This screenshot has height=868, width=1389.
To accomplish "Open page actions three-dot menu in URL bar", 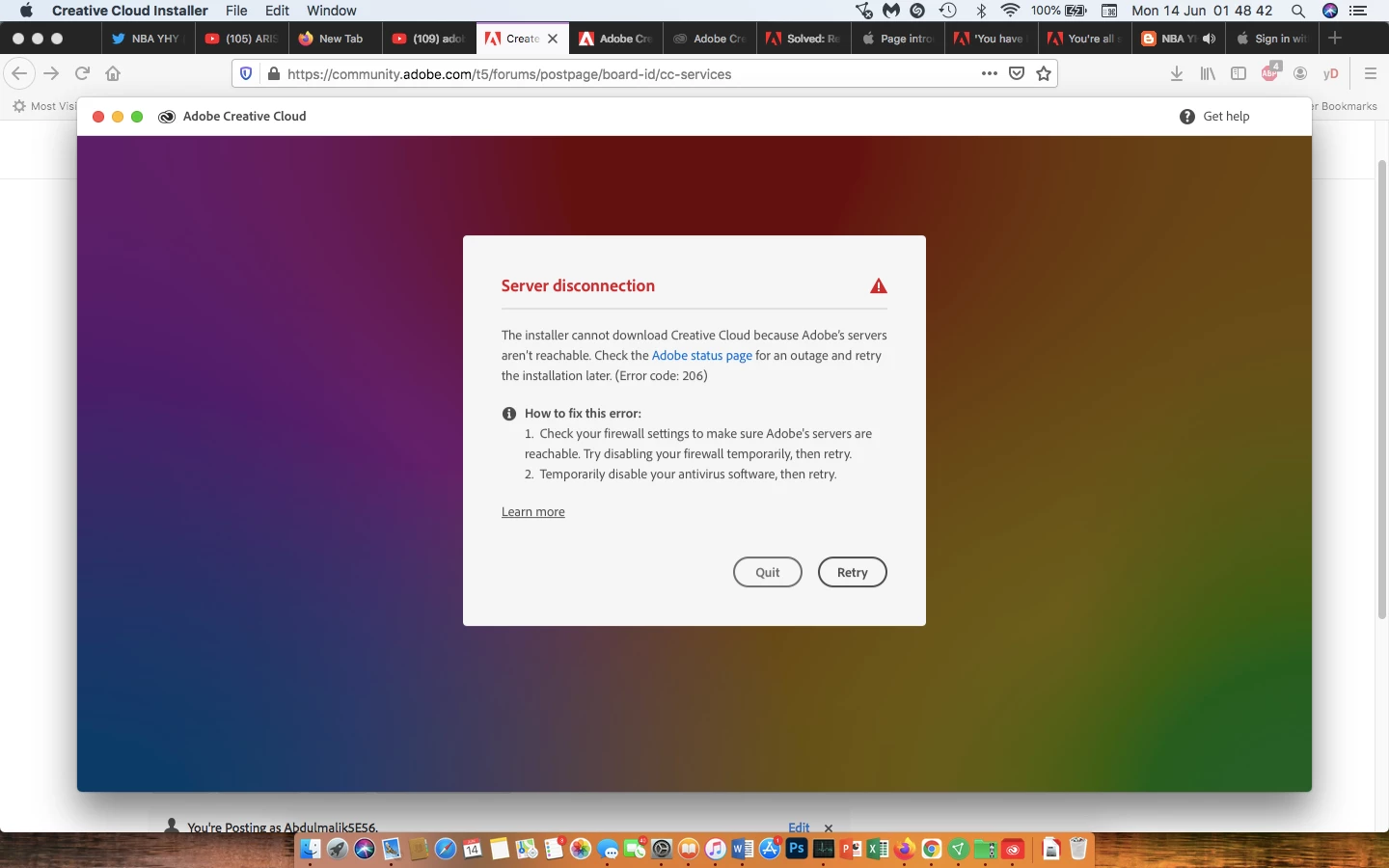I will point(990,73).
